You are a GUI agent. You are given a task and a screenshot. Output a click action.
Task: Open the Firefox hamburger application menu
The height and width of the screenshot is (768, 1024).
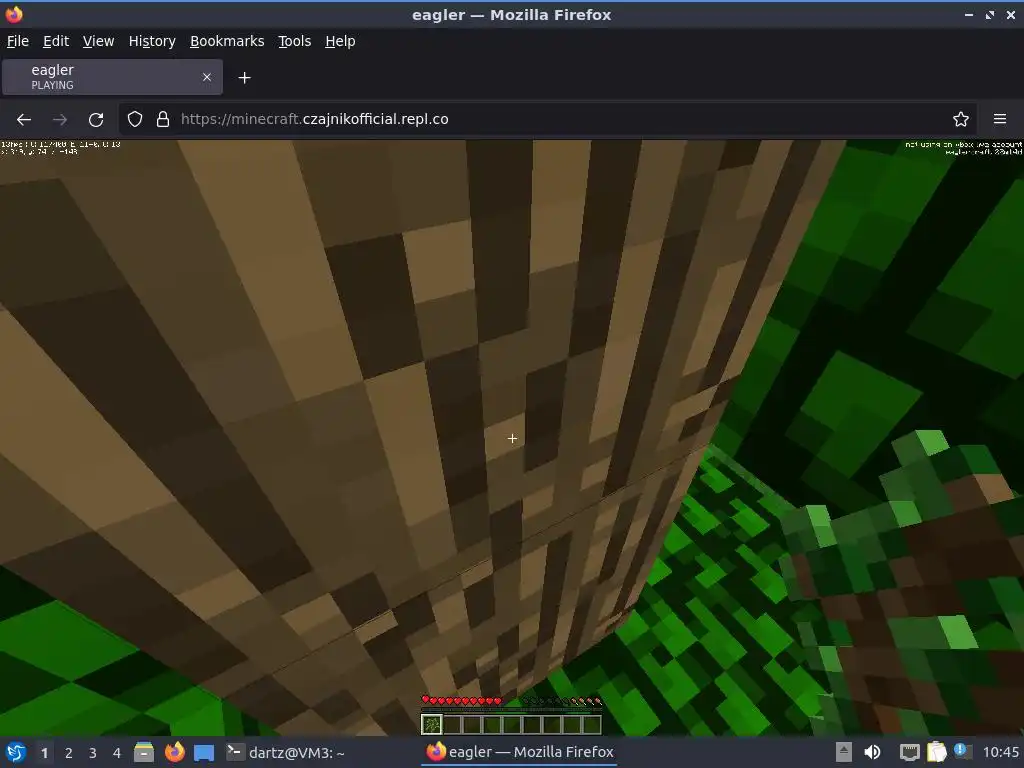click(x=1000, y=119)
